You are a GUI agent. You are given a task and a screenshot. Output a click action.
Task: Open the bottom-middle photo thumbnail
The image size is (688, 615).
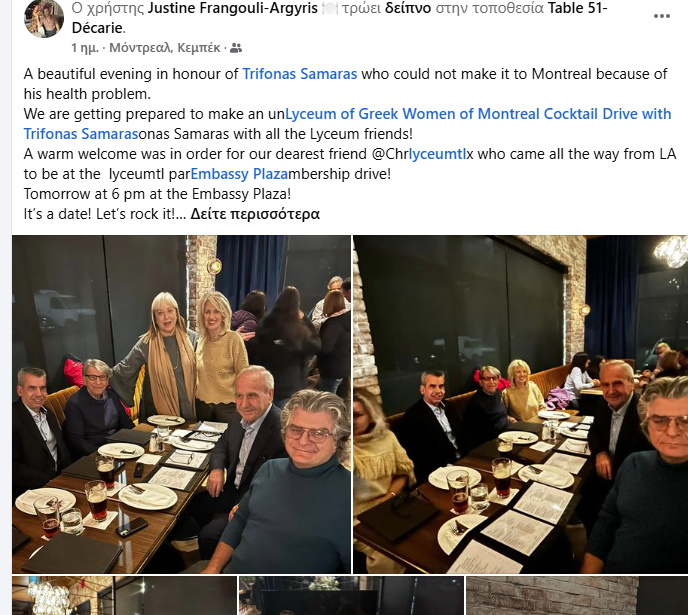click(351, 596)
